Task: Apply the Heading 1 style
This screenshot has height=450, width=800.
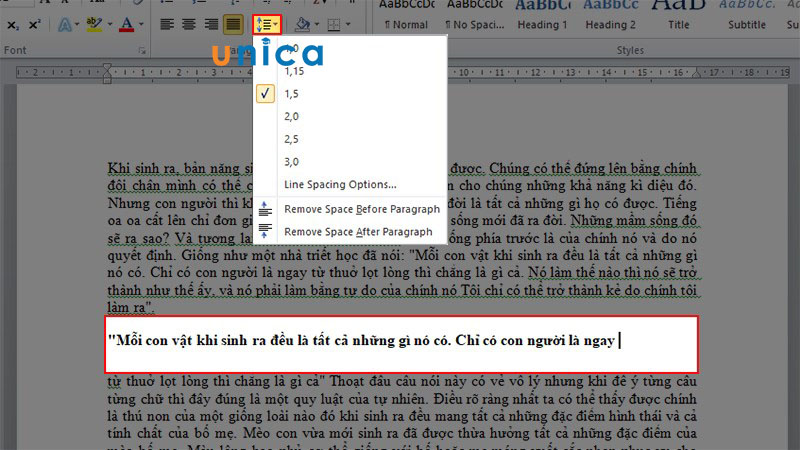Action: 542,16
